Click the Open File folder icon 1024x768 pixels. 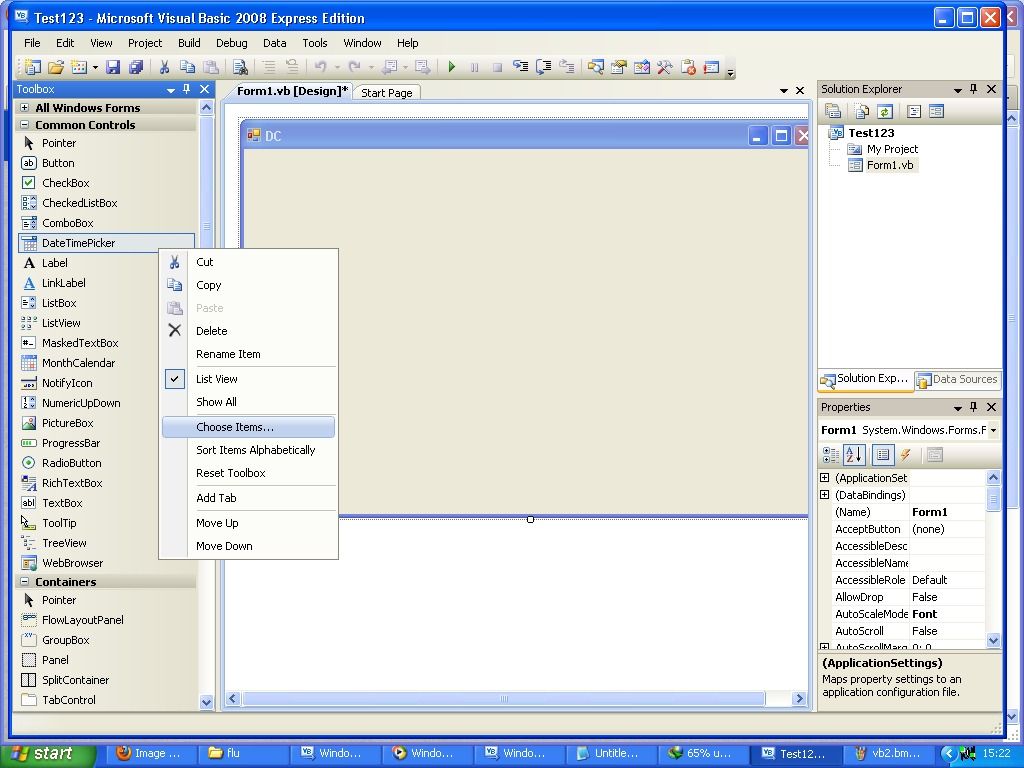[x=56, y=67]
